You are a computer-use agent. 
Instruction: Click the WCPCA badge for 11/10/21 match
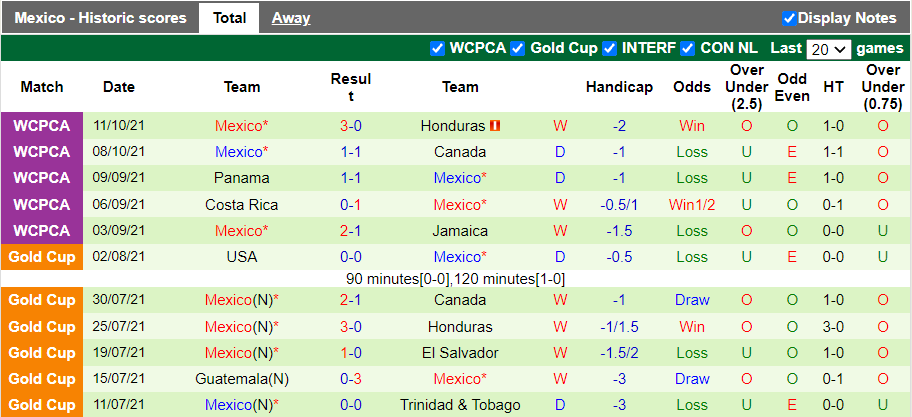[41, 126]
